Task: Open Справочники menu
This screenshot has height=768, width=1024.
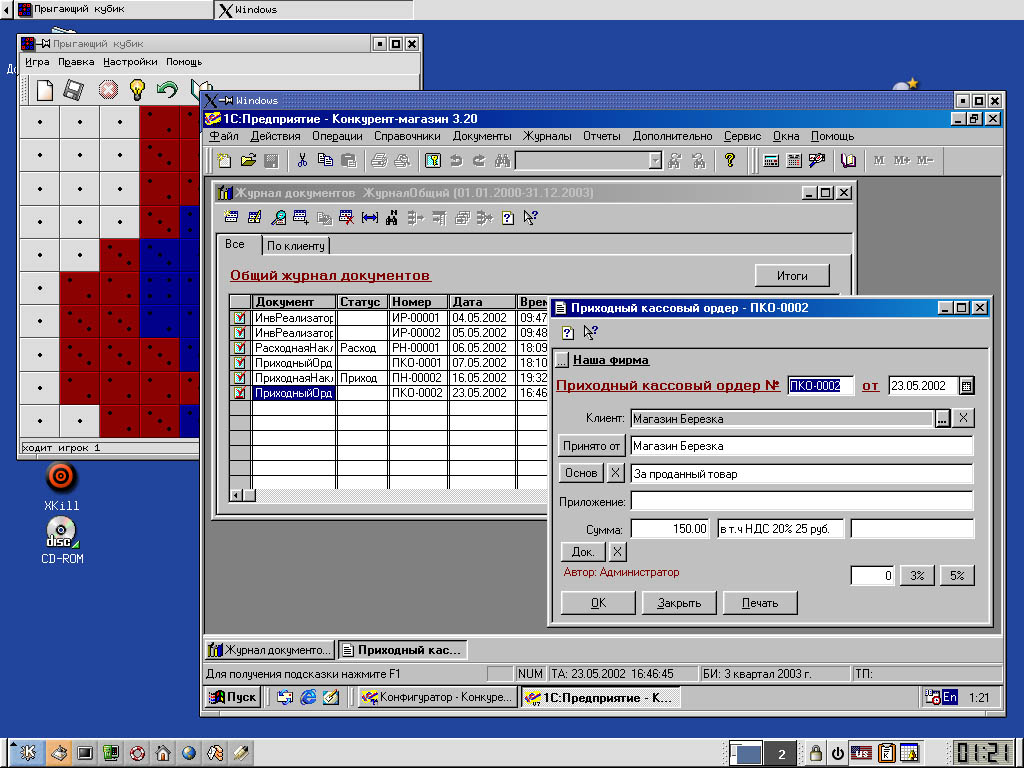Action: pos(407,136)
